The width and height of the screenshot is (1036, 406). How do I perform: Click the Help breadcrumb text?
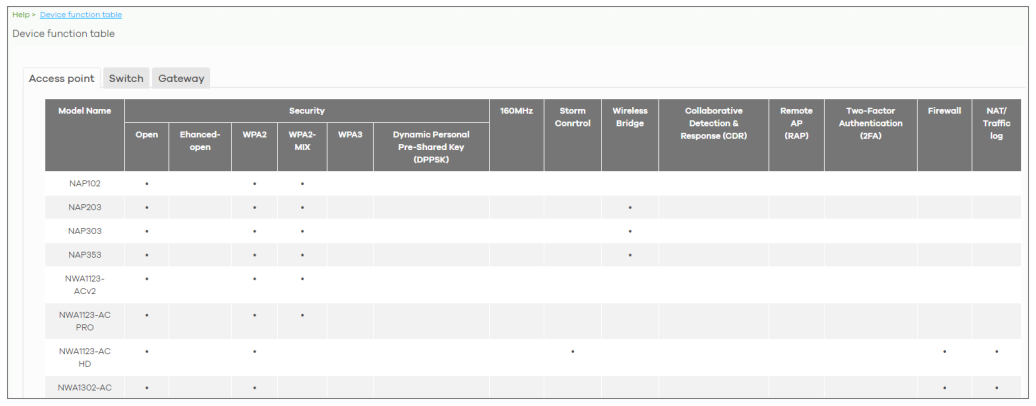[20, 14]
